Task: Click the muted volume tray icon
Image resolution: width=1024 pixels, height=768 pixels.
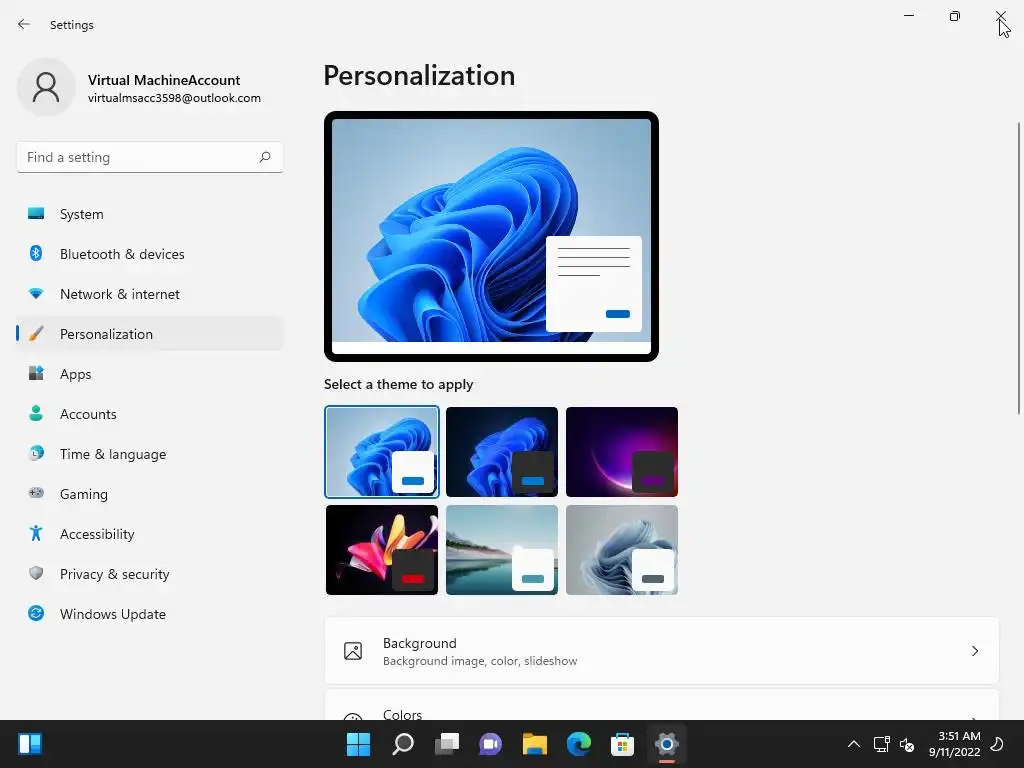Action: [x=906, y=744]
